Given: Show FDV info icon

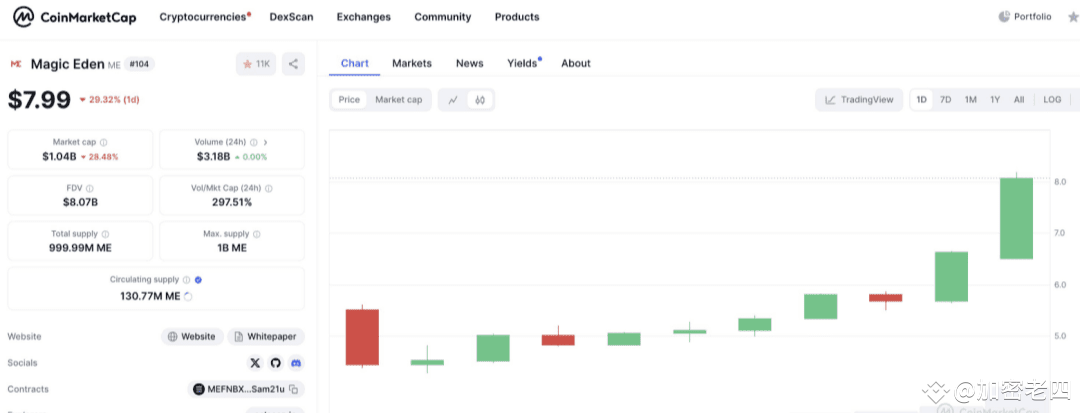Looking at the screenshot, I should point(90,188).
